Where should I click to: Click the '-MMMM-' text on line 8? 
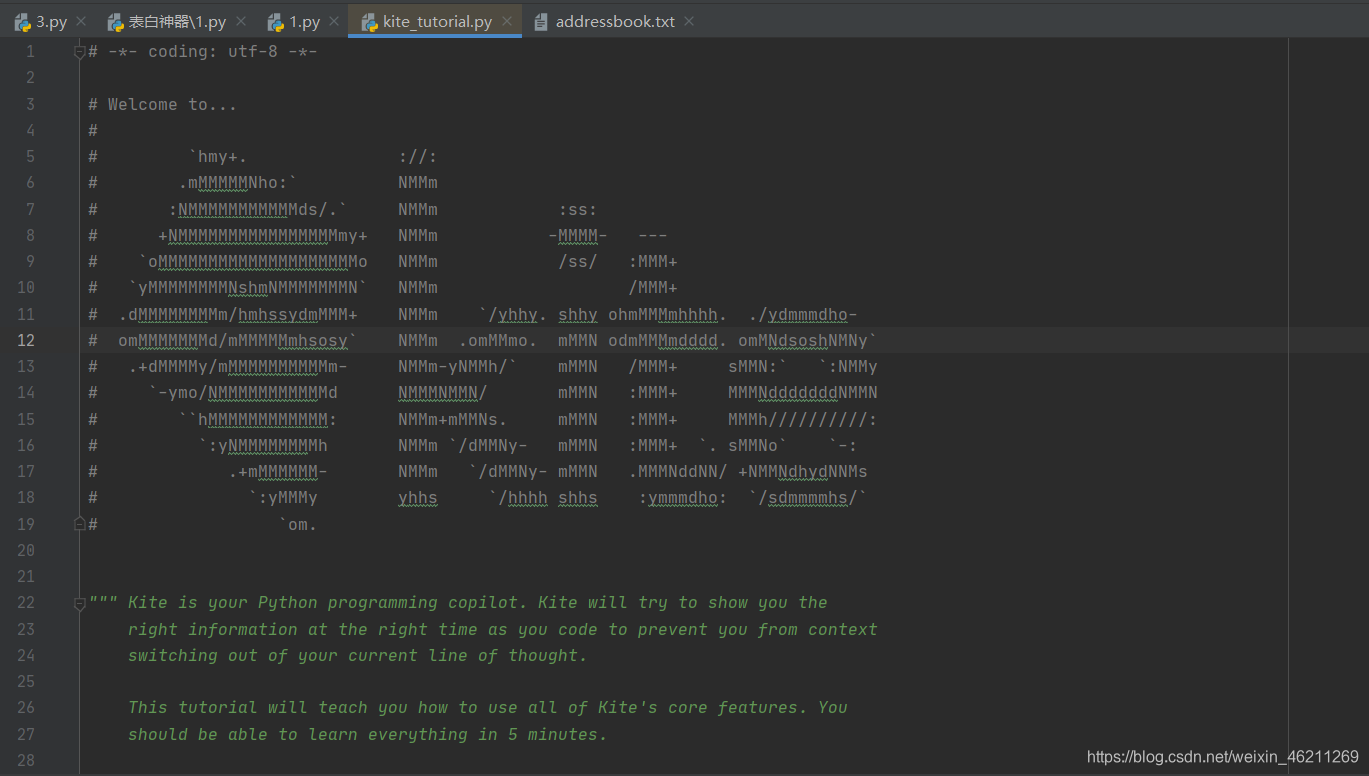pos(578,235)
